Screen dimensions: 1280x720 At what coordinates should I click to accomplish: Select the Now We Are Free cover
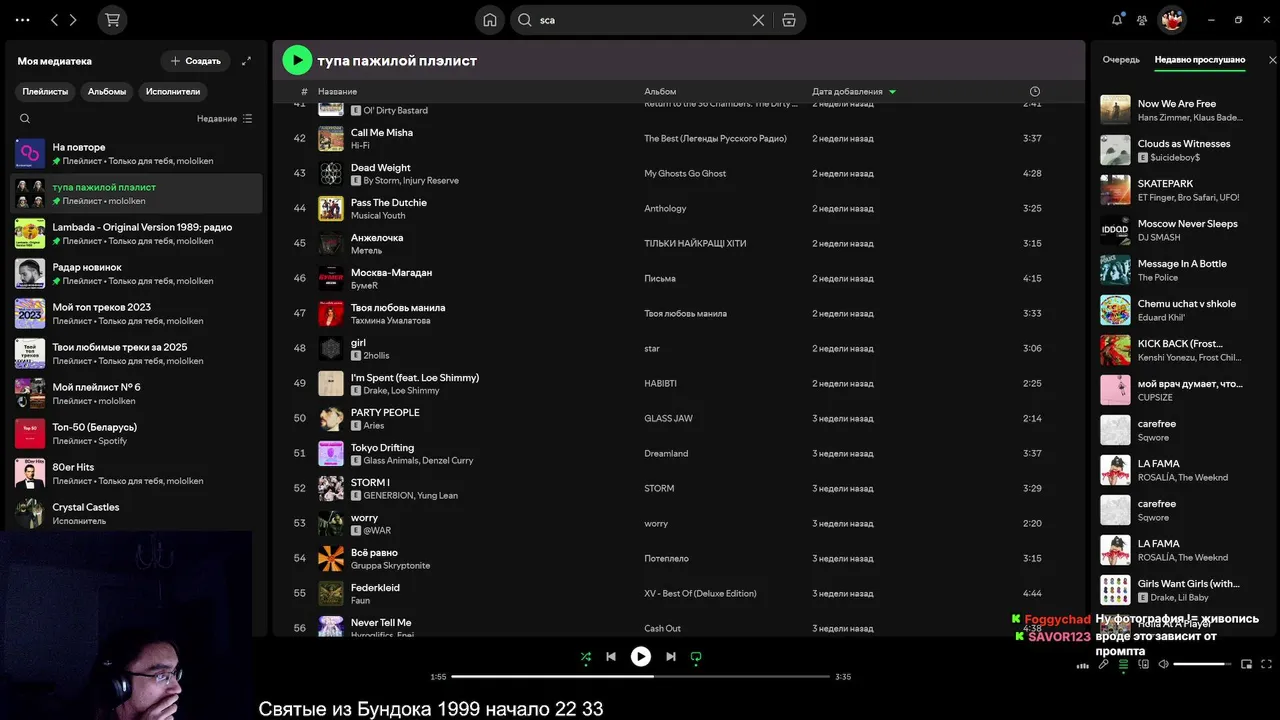pyautogui.click(x=1115, y=110)
